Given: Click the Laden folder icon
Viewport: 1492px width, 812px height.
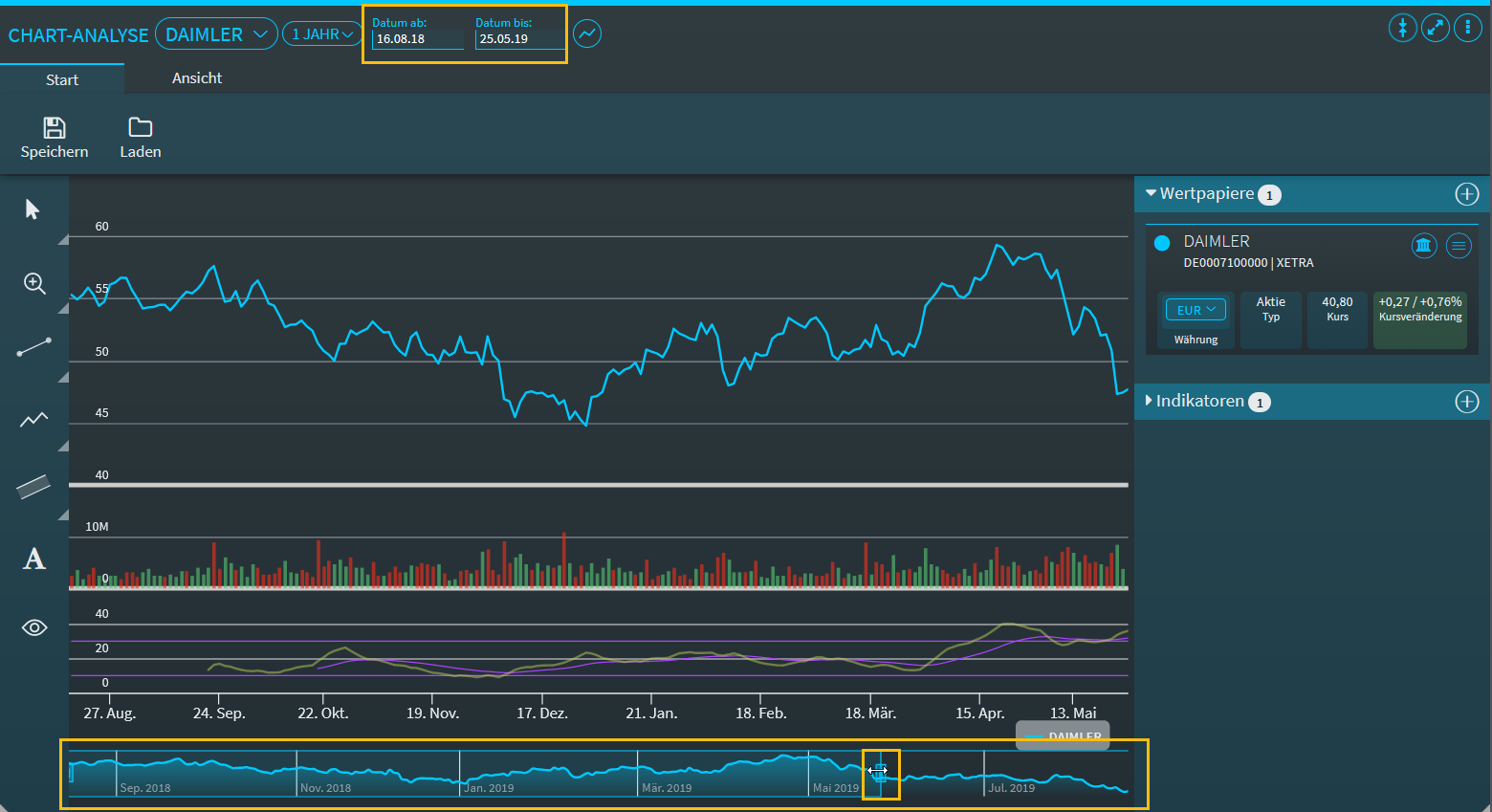Looking at the screenshot, I should 141,128.
